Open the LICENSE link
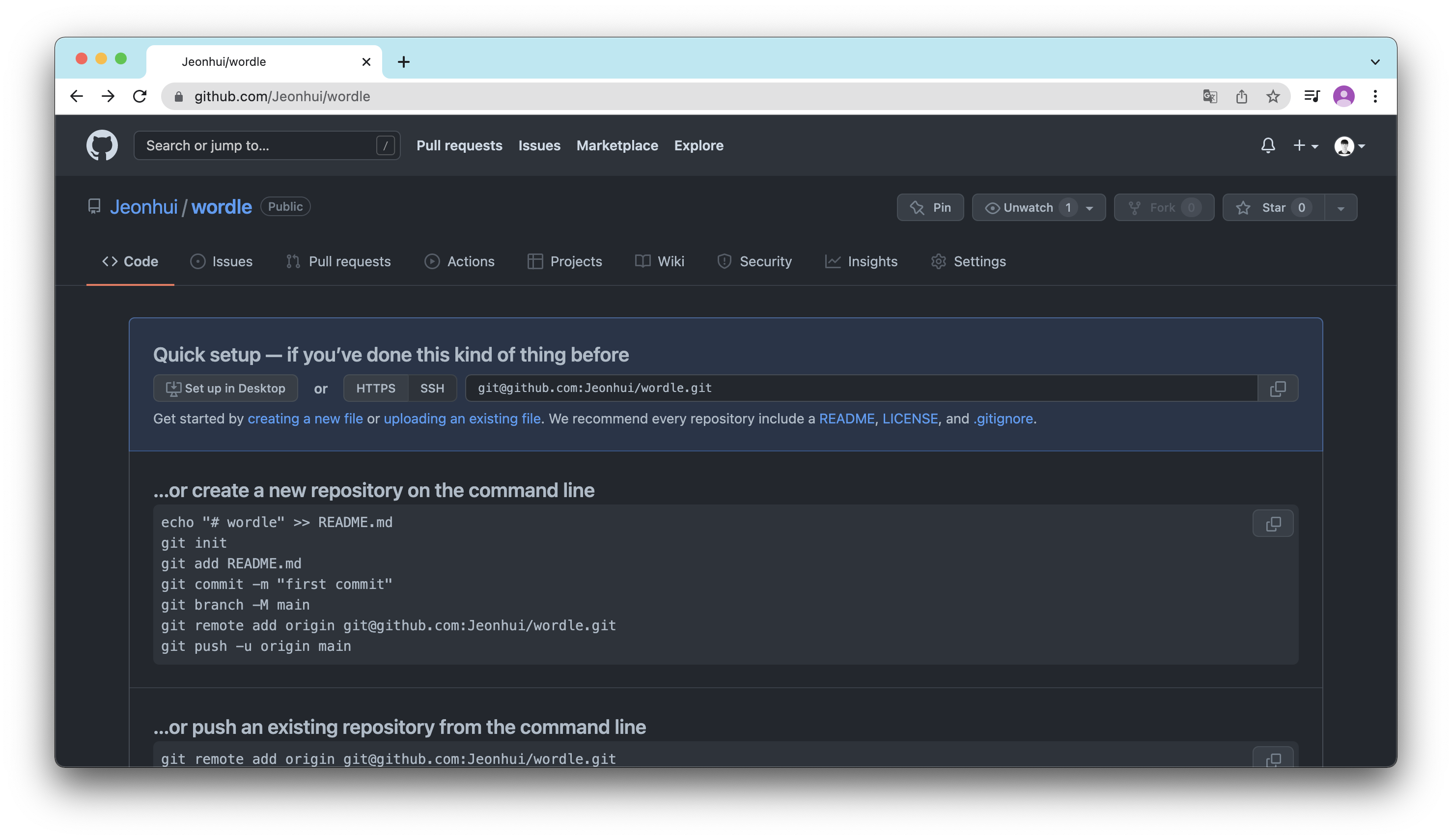Screen dimensions: 1452x840 click(910, 419)
